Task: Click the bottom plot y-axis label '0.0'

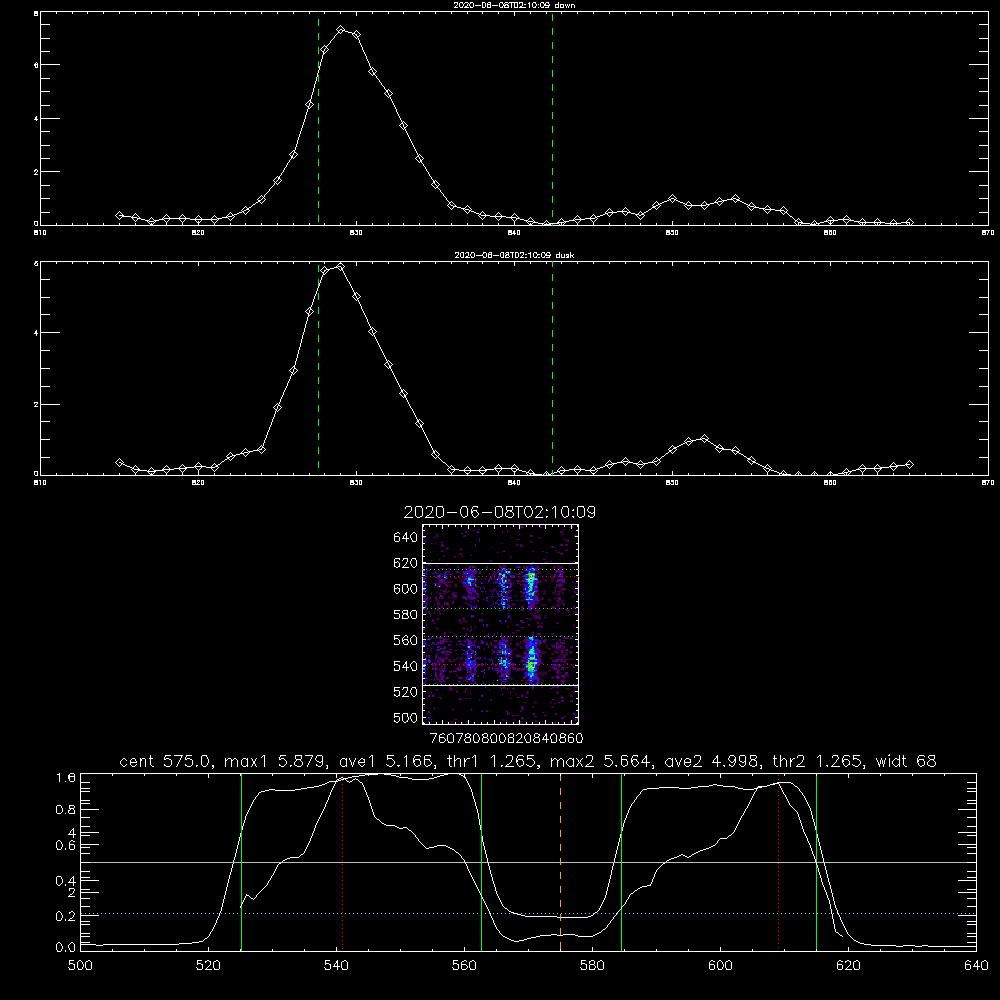Action: point(66,947)
